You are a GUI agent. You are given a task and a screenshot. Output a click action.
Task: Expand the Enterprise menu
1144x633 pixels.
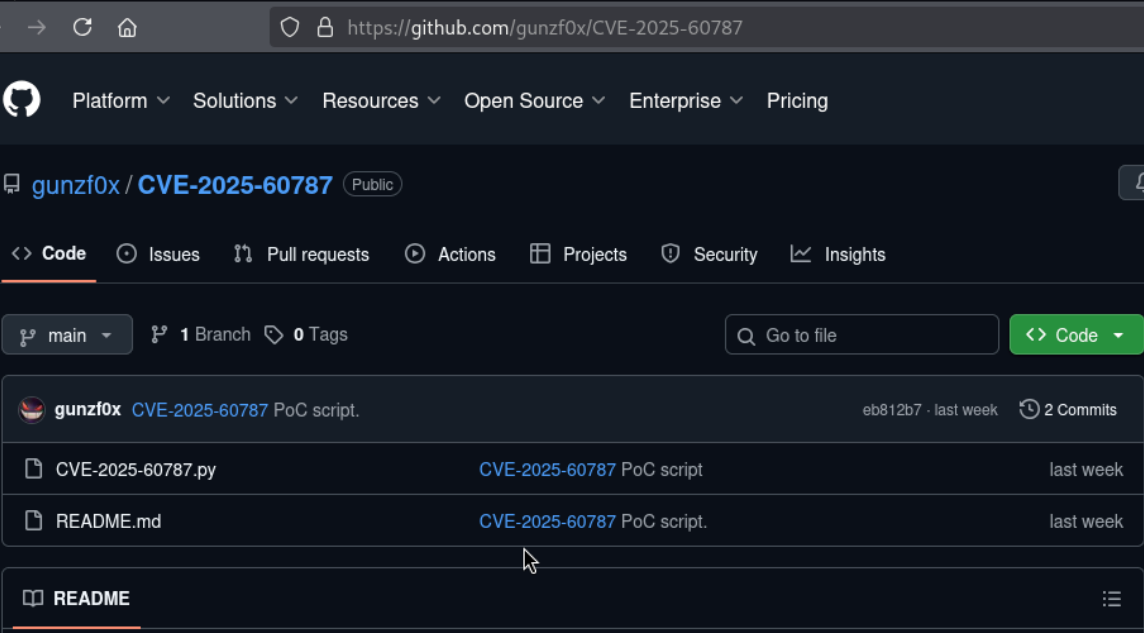click(x=686, y=101)
